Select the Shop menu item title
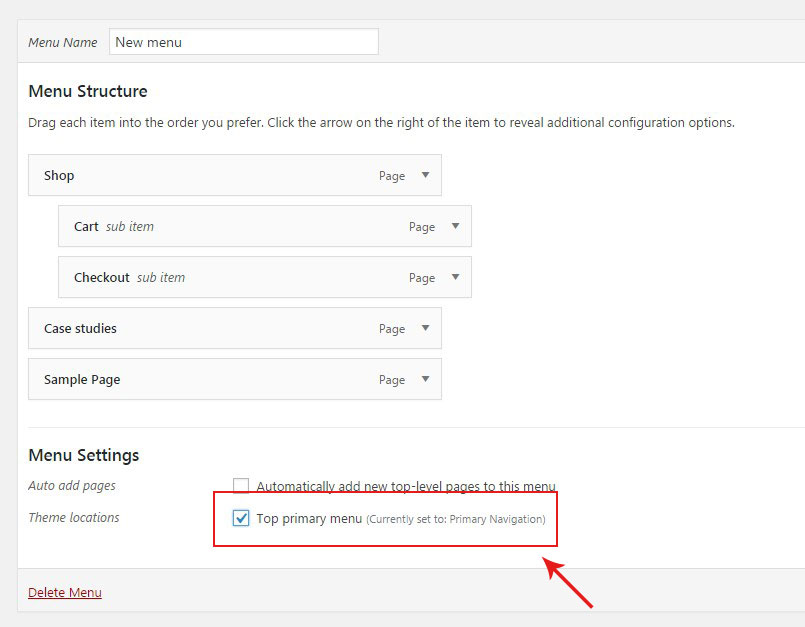The width and height of the screenshot is (805, 627). click(x=59, y=175)
